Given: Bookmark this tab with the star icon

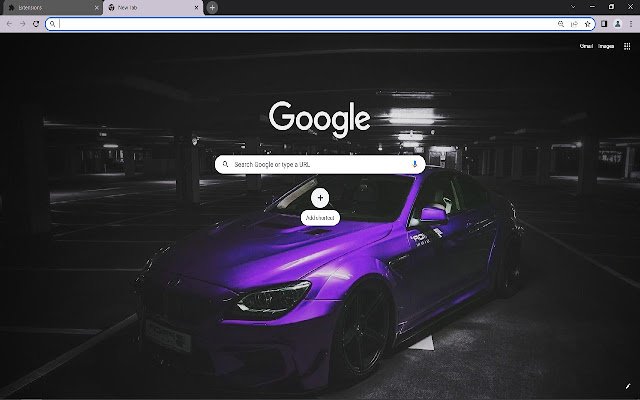Looking at the screenshot, I should coord(587,24).
